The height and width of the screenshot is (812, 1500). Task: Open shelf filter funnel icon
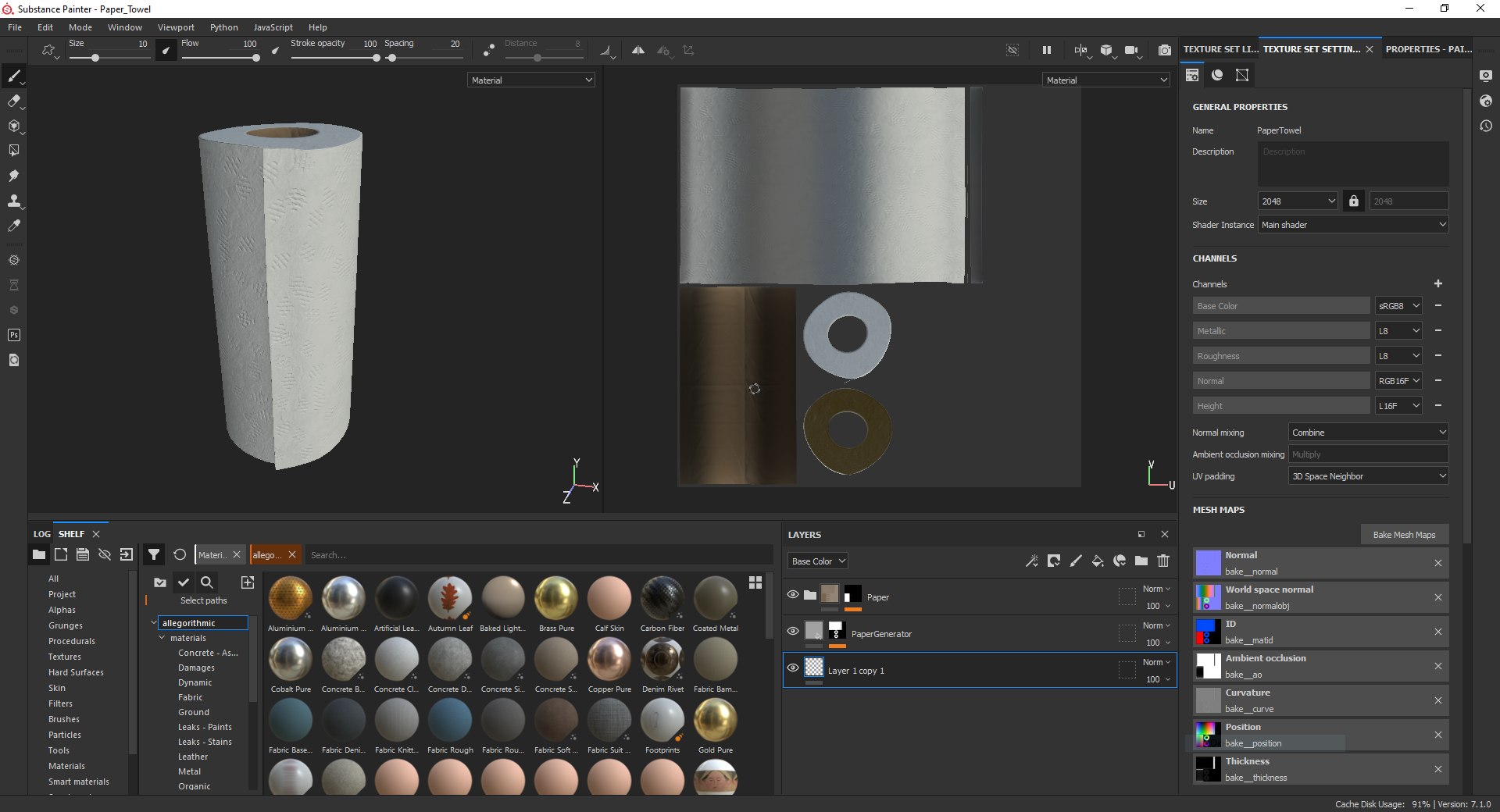click(x=154, y=554)
